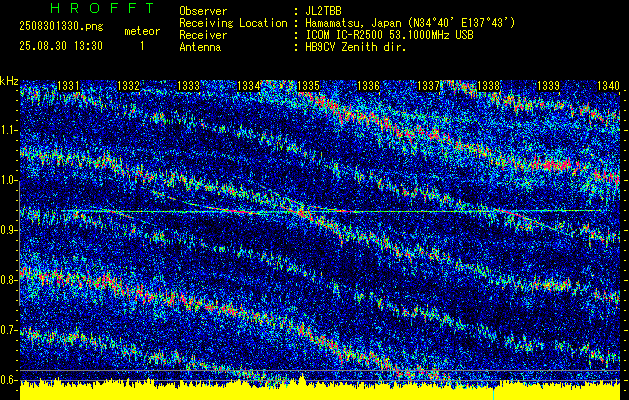This screenshot has width=629, height=400.
Task: Click the 1332 time marker
Action: (128, 85)
